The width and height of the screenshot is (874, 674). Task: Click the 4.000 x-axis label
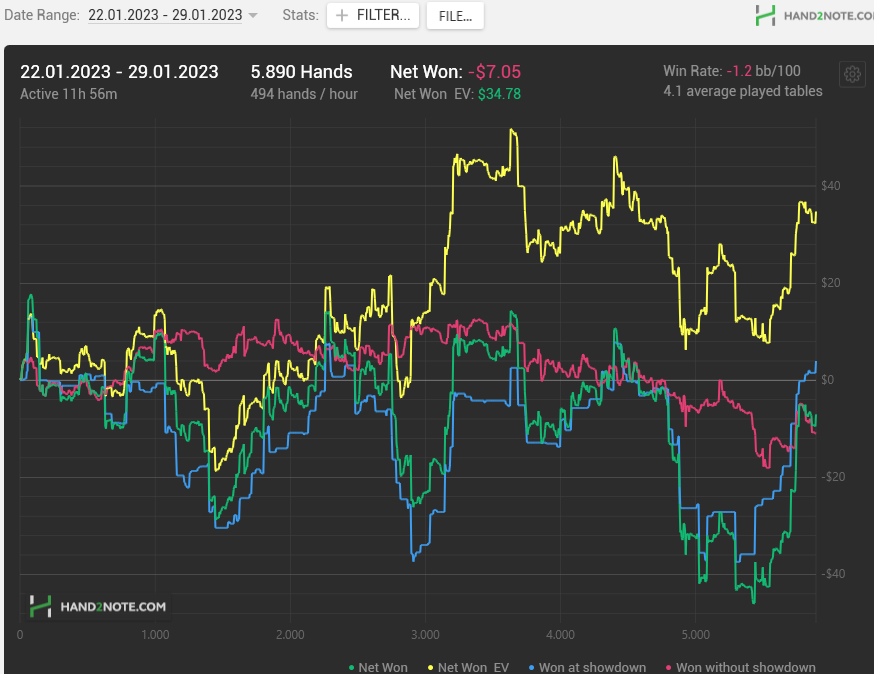pos(560,634)
